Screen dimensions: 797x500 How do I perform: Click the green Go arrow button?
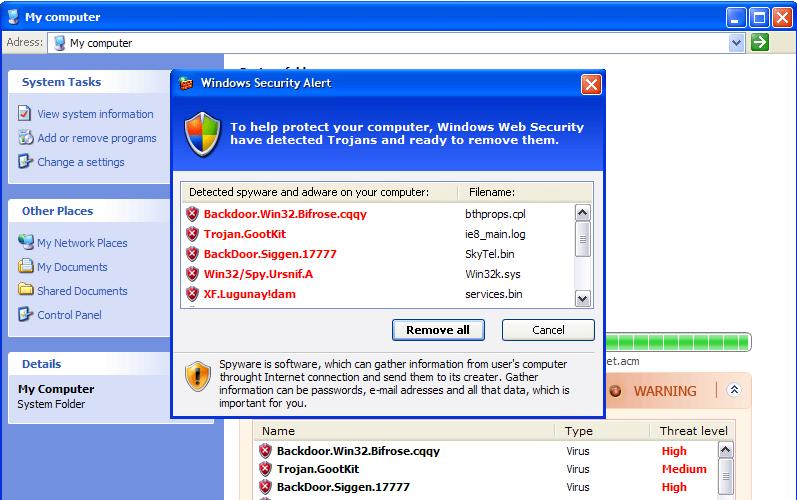(x=759, y=43)
